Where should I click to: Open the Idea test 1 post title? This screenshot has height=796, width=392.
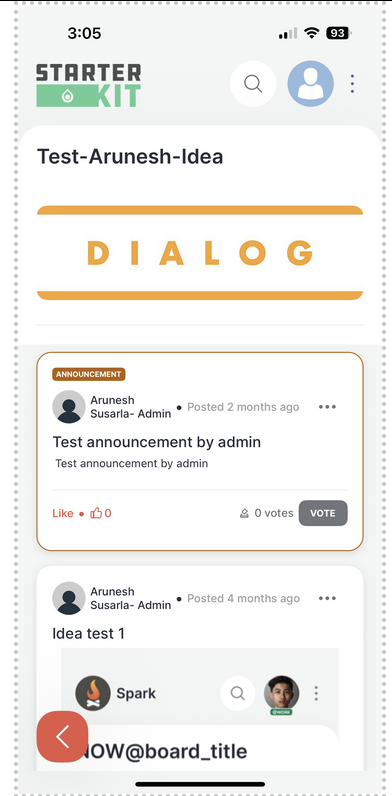(88, 633)
